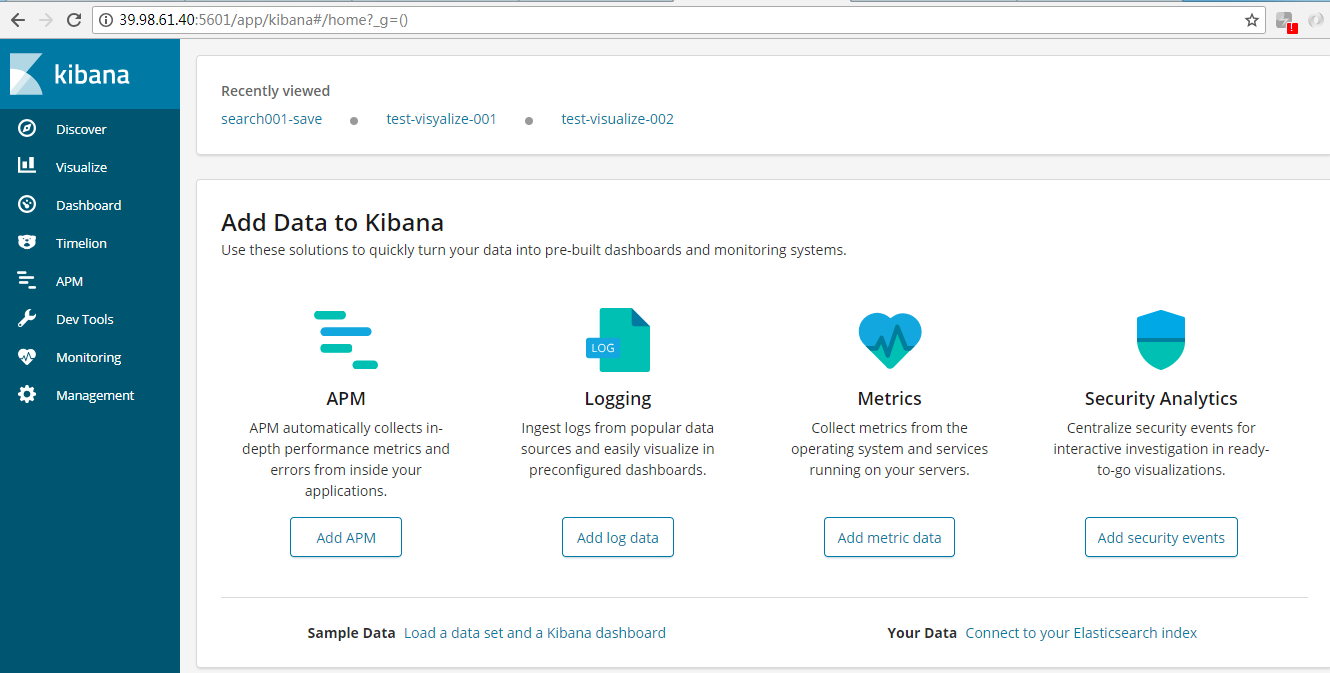Click the kibana wordmark text
Screen dimensions: 1330x673
[91, 74]
